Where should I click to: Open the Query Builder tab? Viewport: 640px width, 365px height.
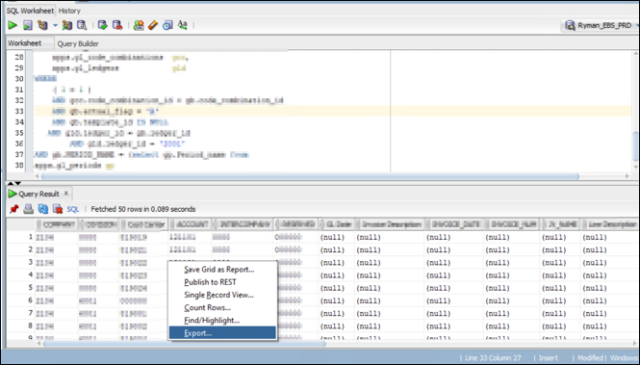click(78, 43)
